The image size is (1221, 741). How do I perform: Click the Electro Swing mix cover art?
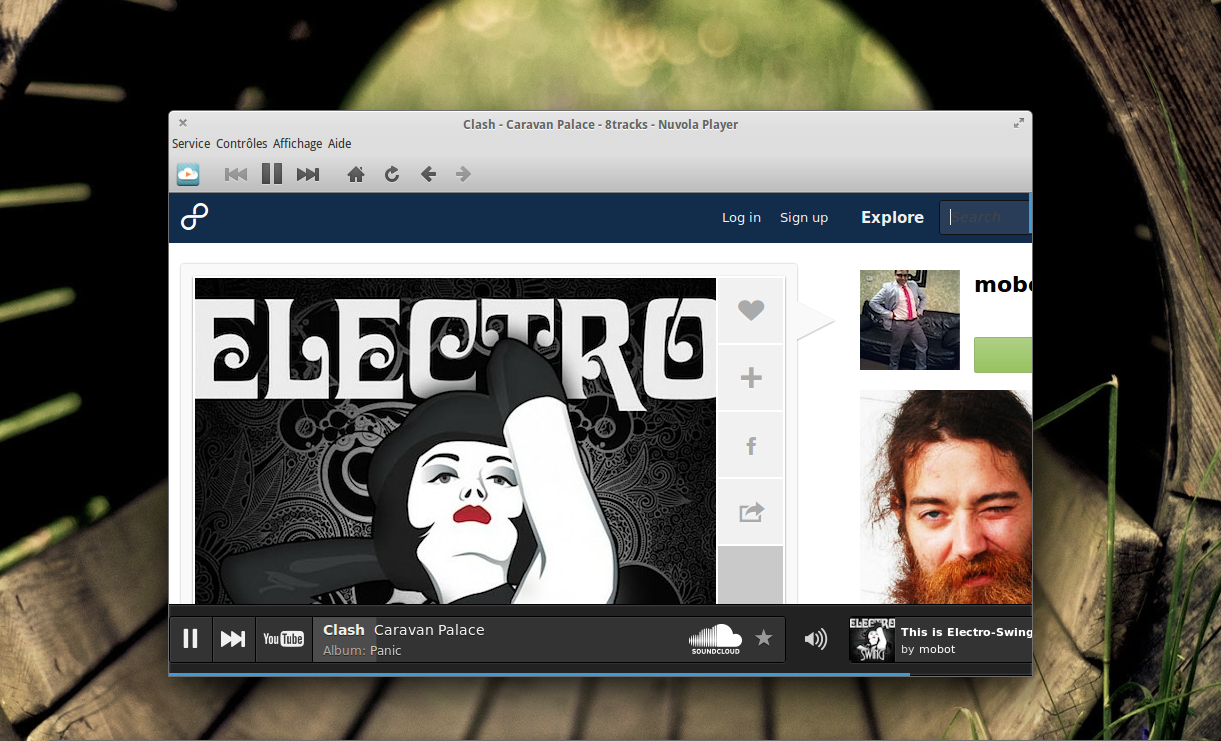click(x=455, y=441)
